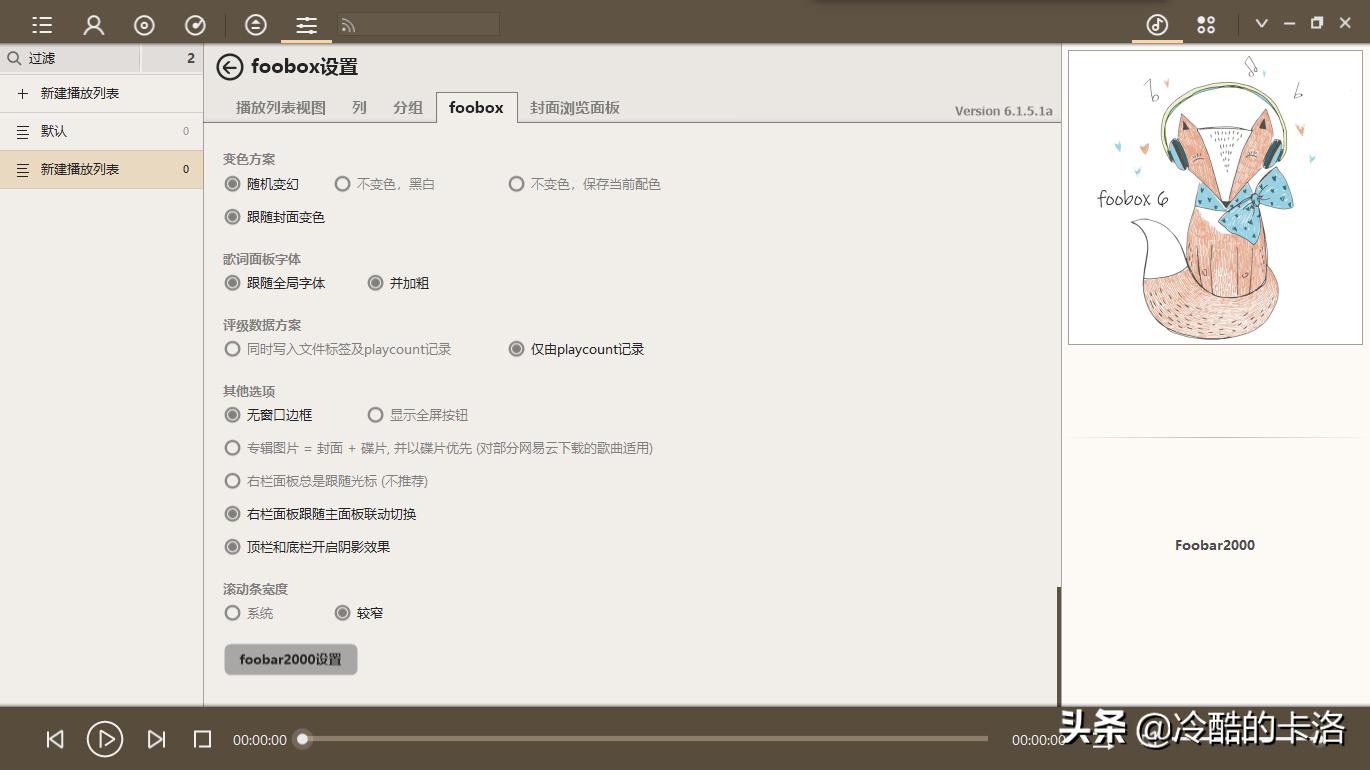Click the music note icon at top right
Screen dimensions: 1370x770
point(1156,24)
